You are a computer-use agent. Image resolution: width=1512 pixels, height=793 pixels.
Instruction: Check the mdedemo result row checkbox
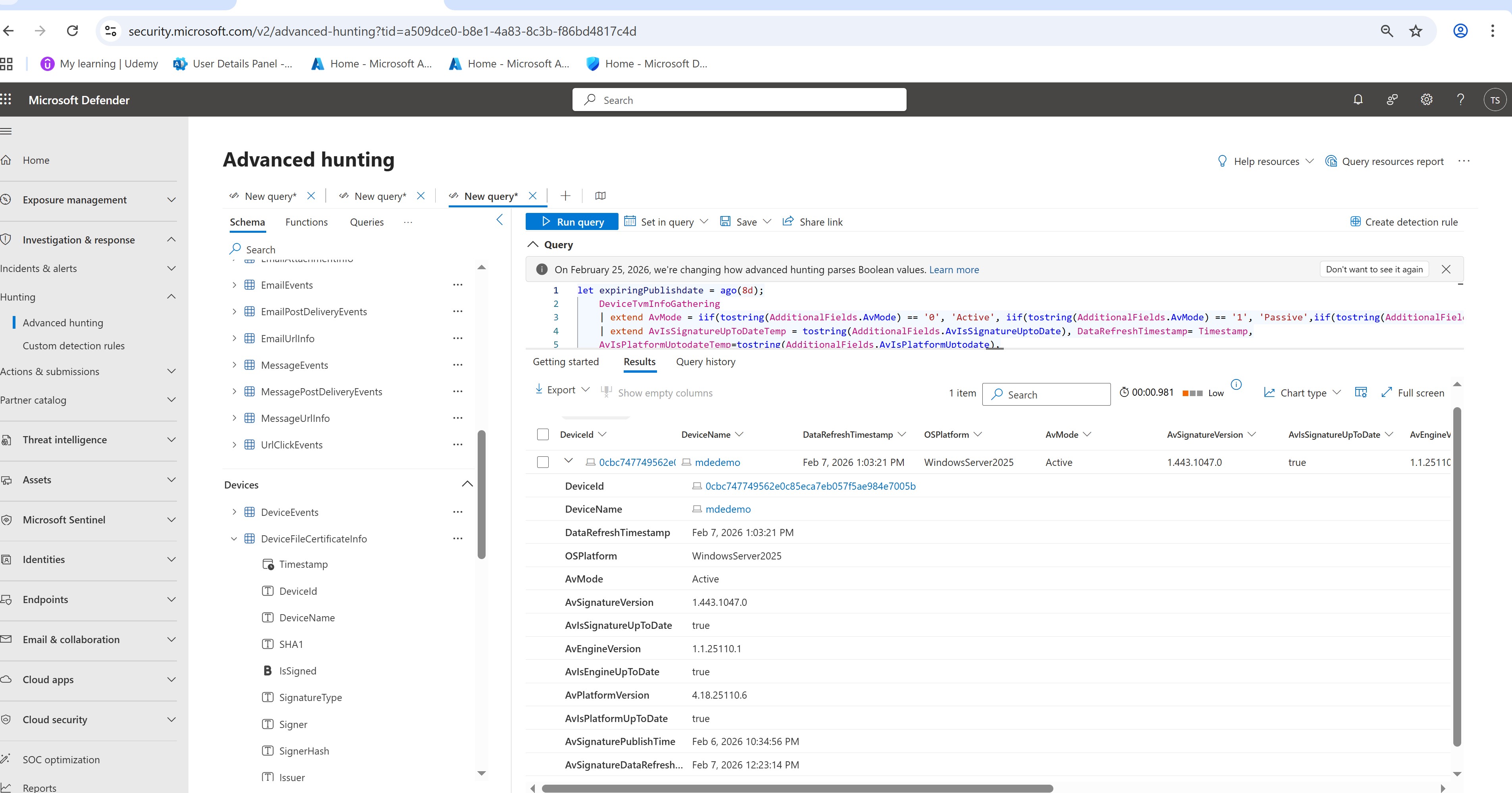point(543,462)
